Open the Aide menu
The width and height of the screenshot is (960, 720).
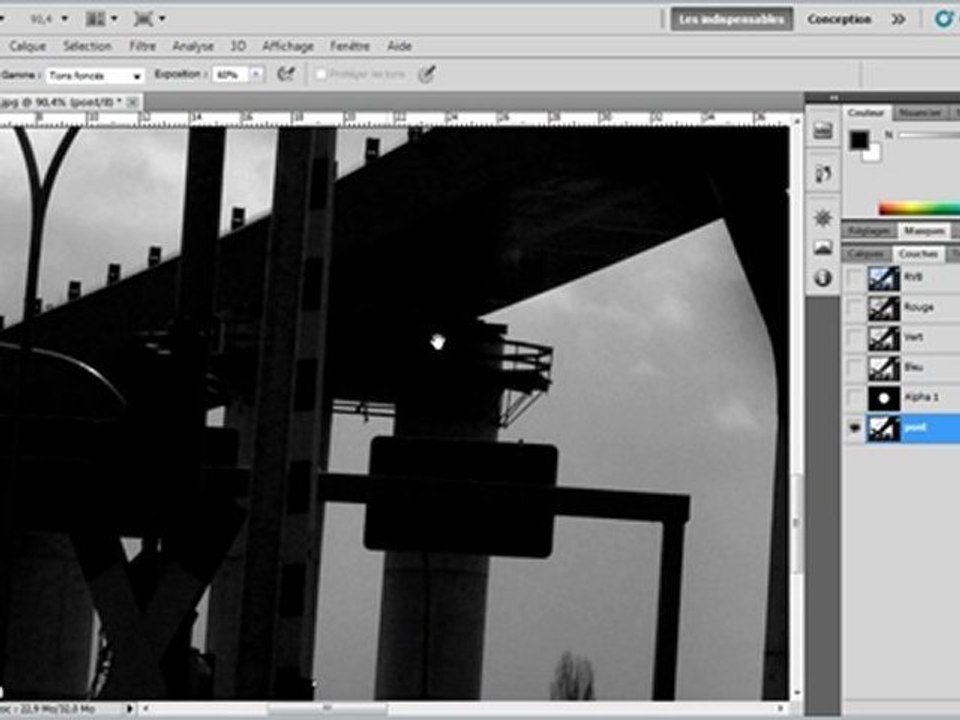coord(399,46)
